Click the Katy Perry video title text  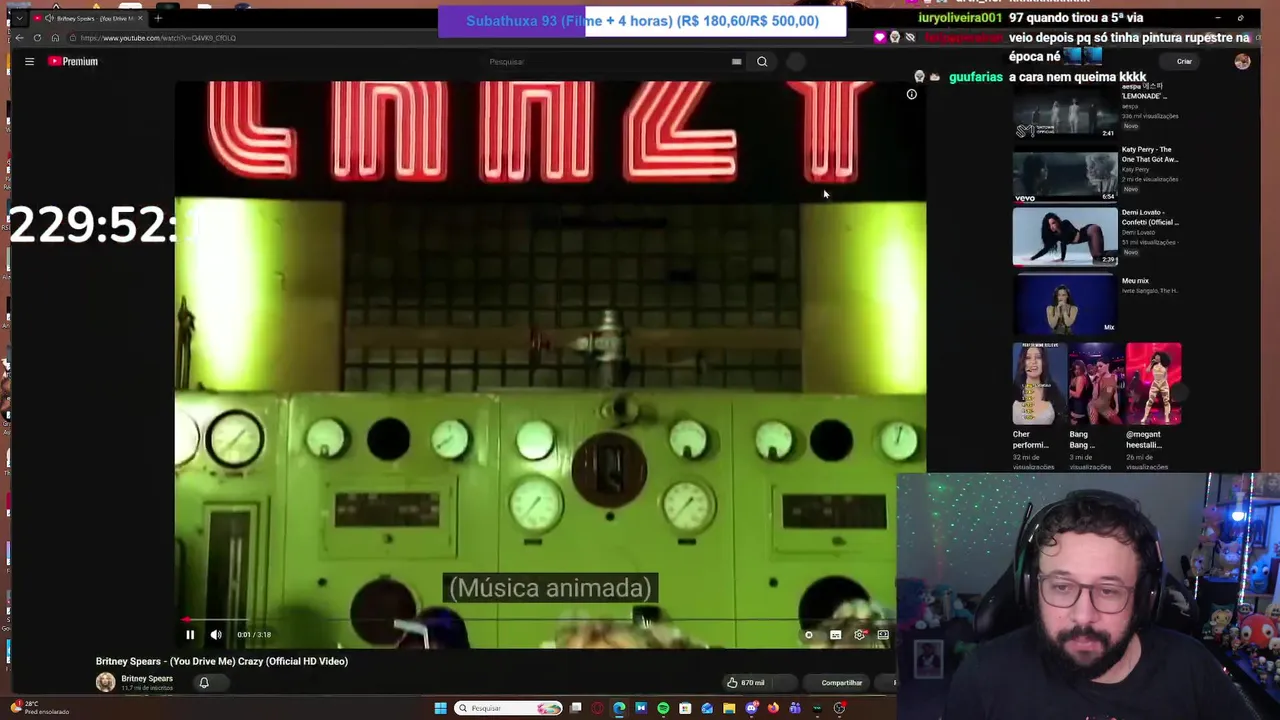[1150, 154]
